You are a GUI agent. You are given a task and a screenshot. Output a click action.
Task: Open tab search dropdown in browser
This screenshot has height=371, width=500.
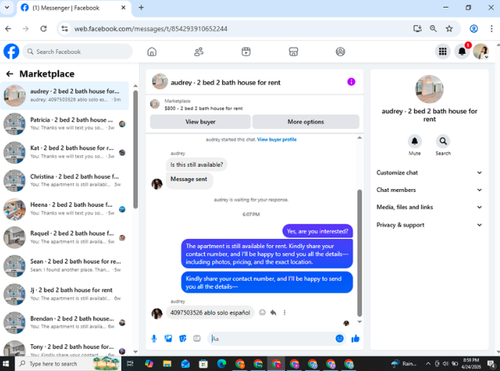click(x=7, y=7)
